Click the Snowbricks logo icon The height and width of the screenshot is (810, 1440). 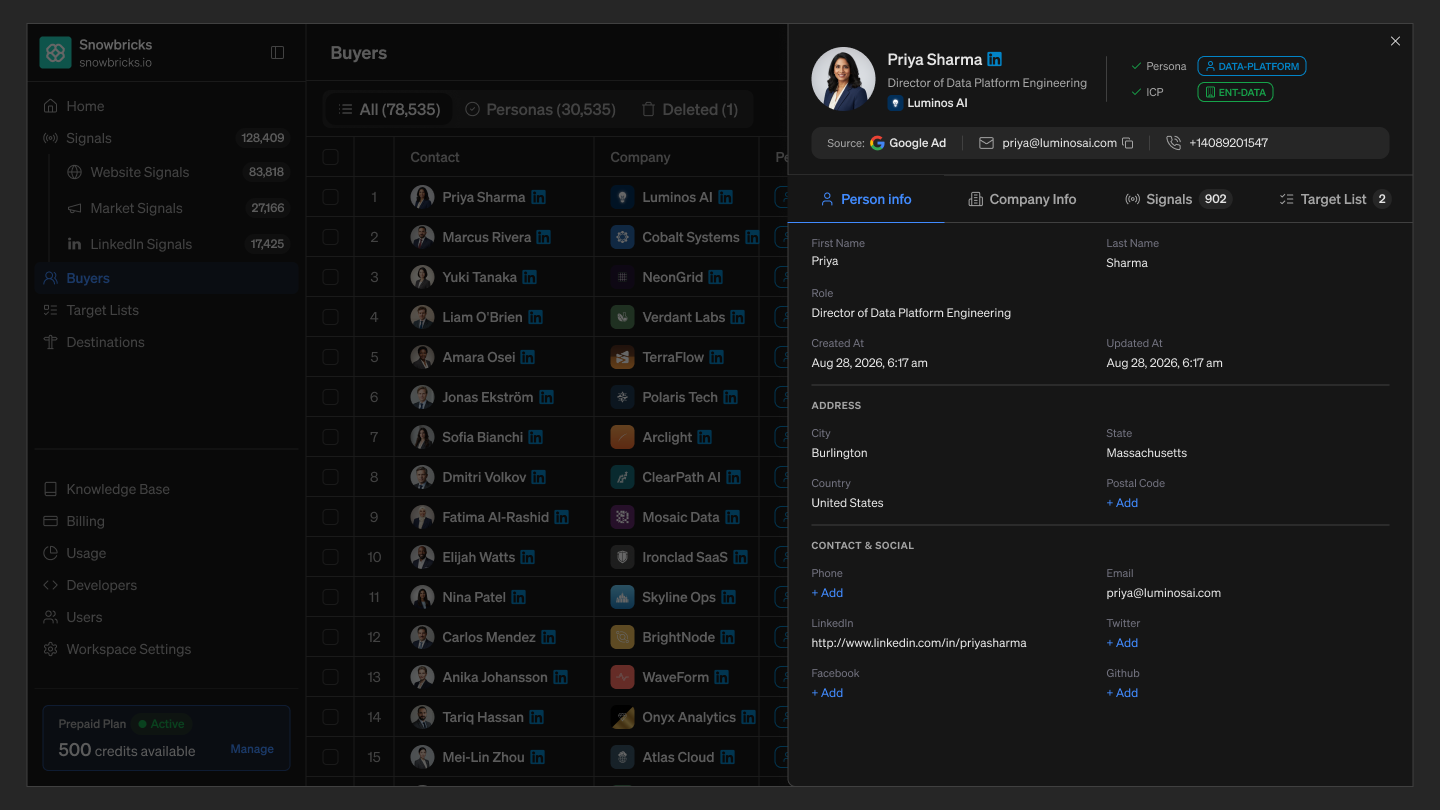tap(55, 53)
